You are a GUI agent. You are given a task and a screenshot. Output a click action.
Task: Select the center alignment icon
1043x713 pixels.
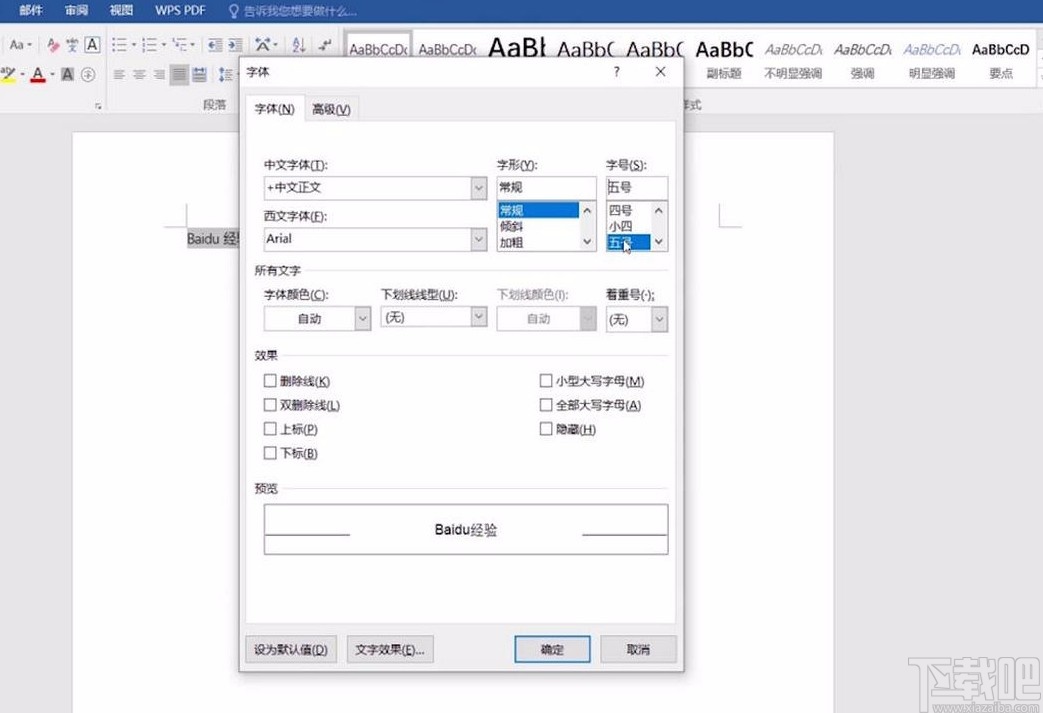136,73
